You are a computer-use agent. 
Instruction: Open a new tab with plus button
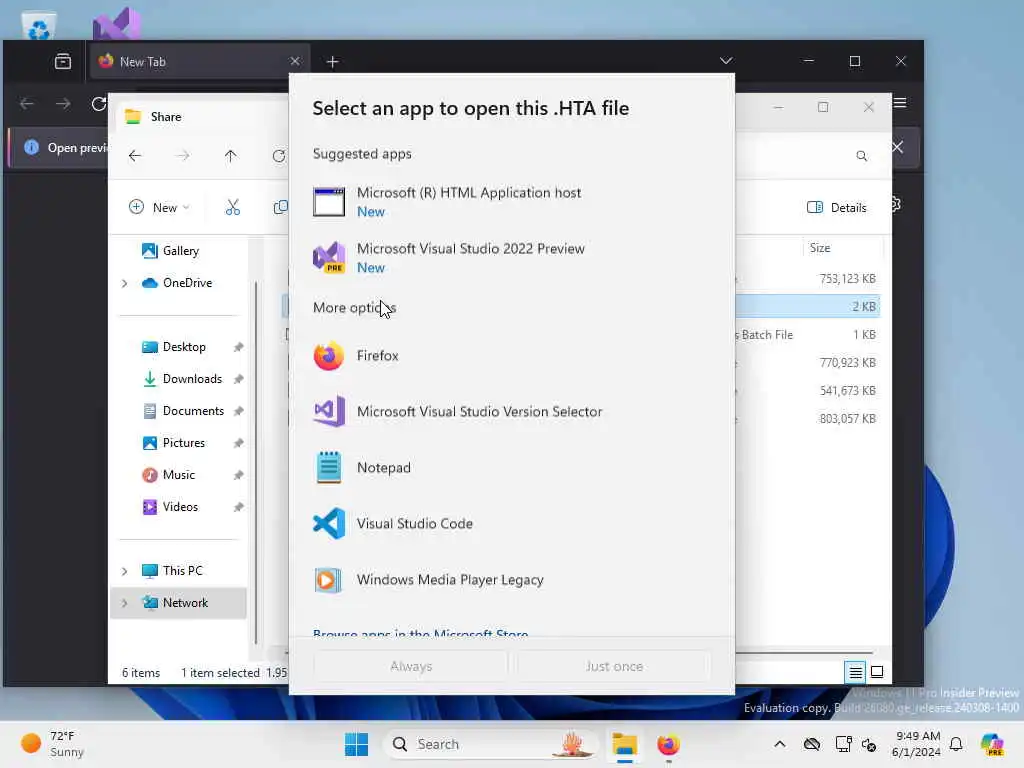332,62
